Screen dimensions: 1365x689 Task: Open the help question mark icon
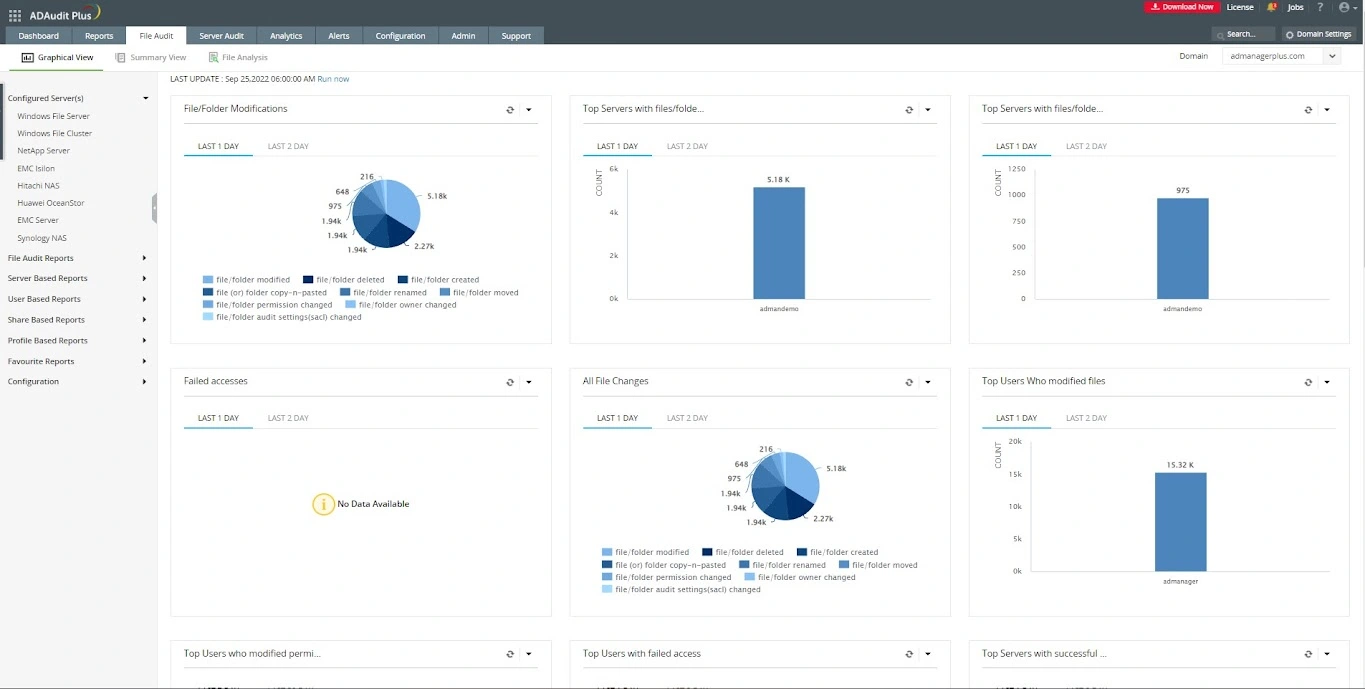[x=1321, y=7]
